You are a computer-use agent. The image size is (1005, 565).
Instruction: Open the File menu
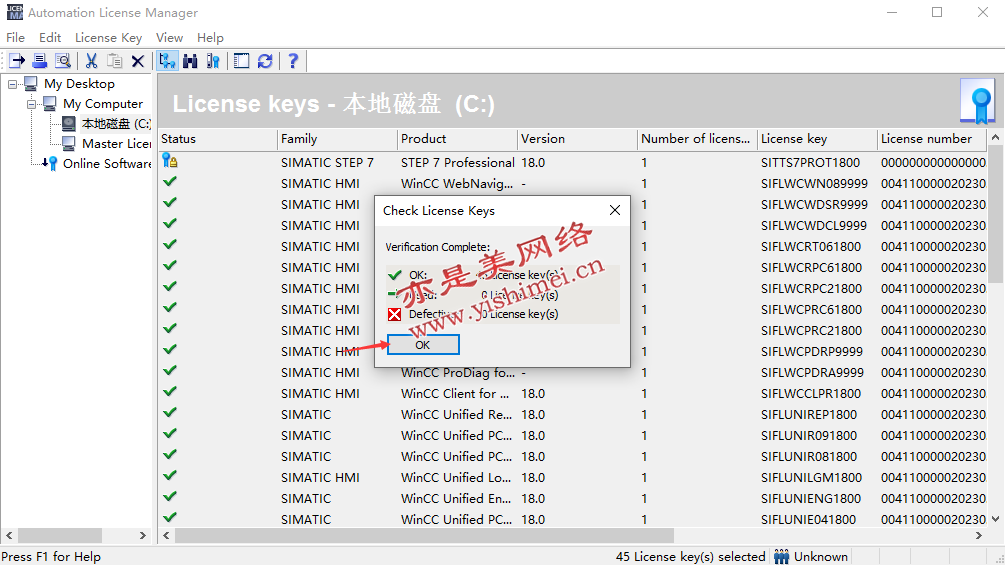(x=15, y=38)
